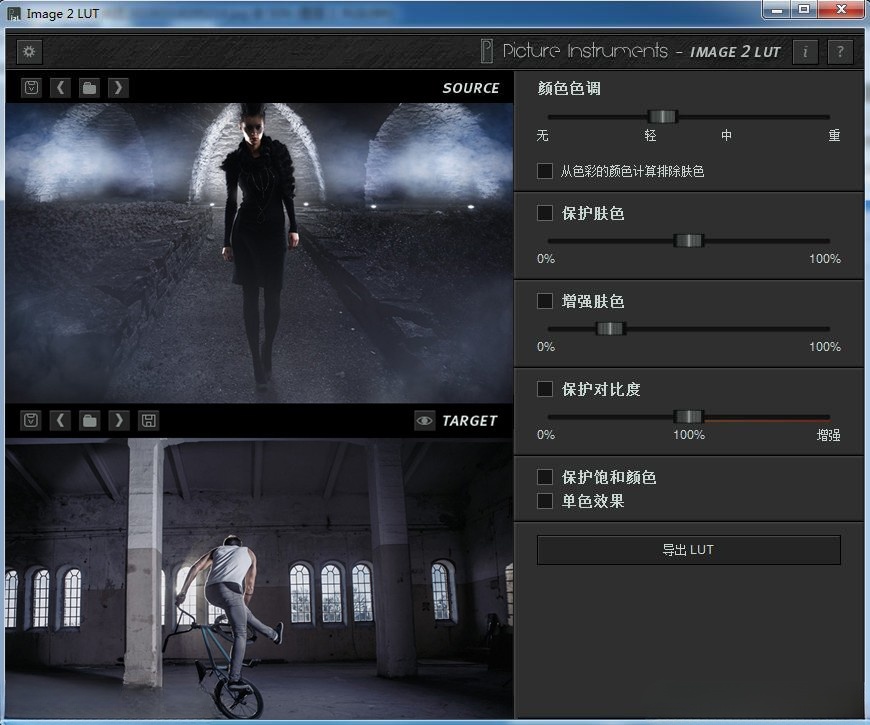Open a file for the Source image
Image resolution: width=870 pixels, height=725 pixels.
[x=90, y=87]
